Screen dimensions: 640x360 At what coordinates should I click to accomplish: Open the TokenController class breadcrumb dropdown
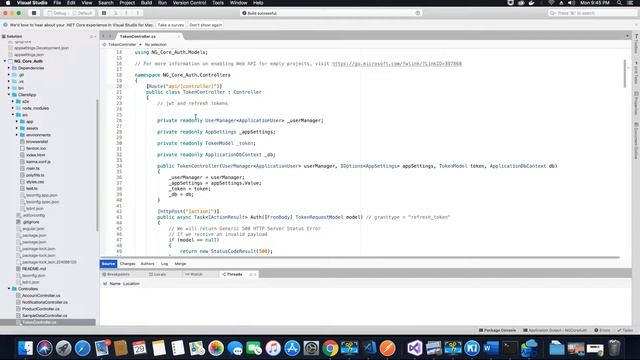pos(122,44)
